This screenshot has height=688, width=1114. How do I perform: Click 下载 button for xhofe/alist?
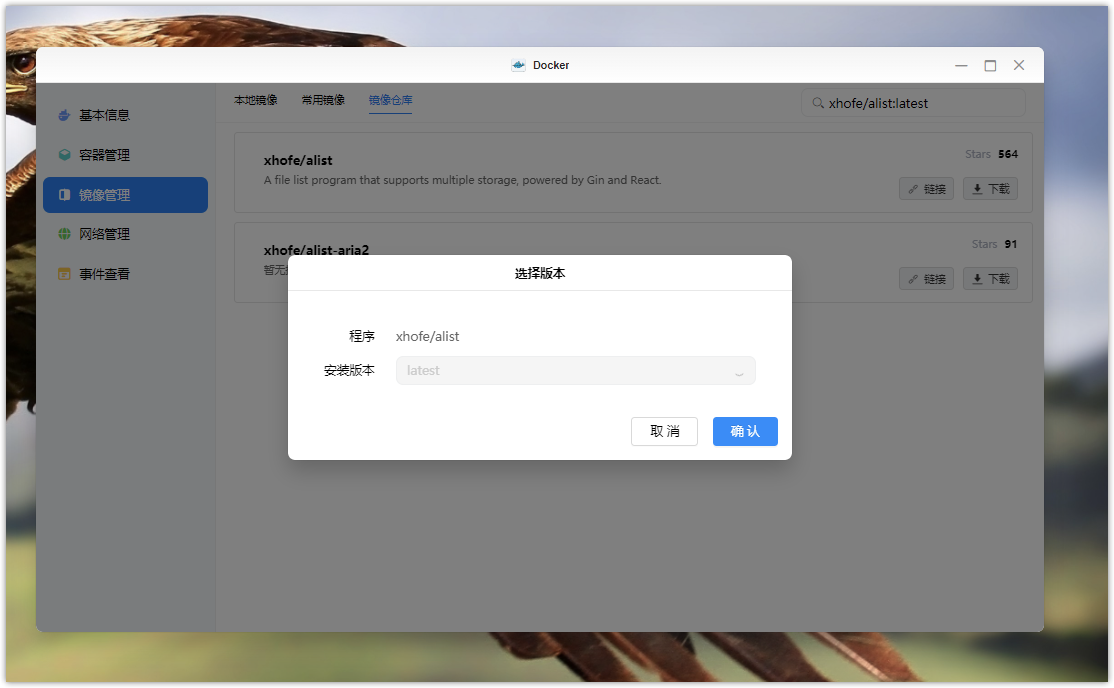(x=990, y=189)
